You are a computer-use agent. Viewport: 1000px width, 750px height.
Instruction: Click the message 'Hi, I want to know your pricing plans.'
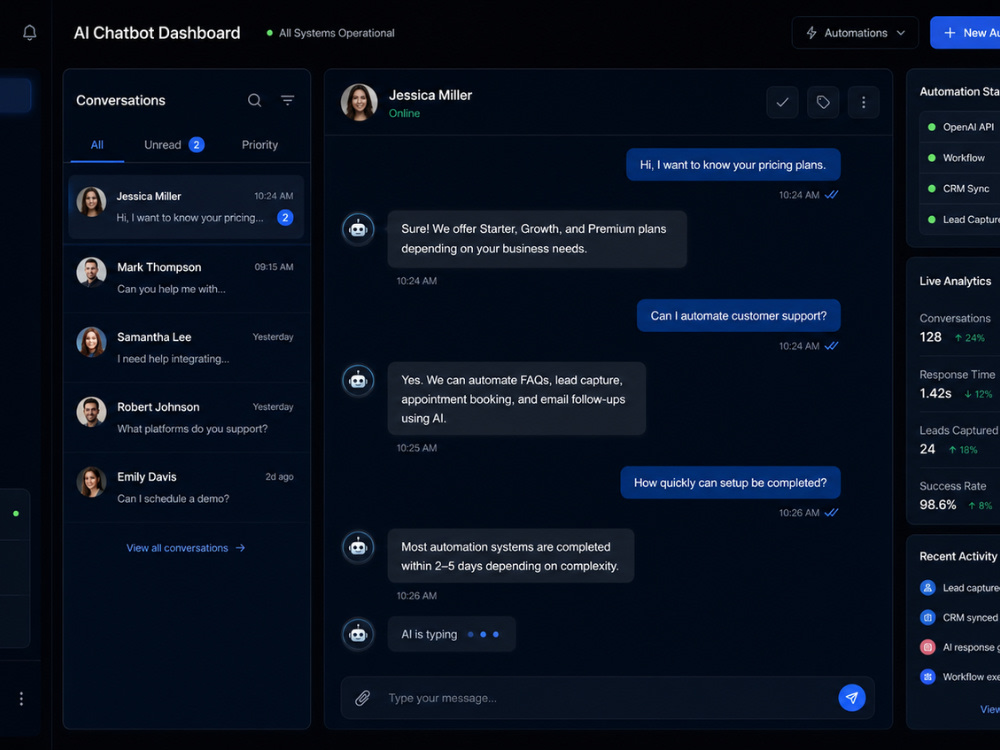(x=733, y=165)
